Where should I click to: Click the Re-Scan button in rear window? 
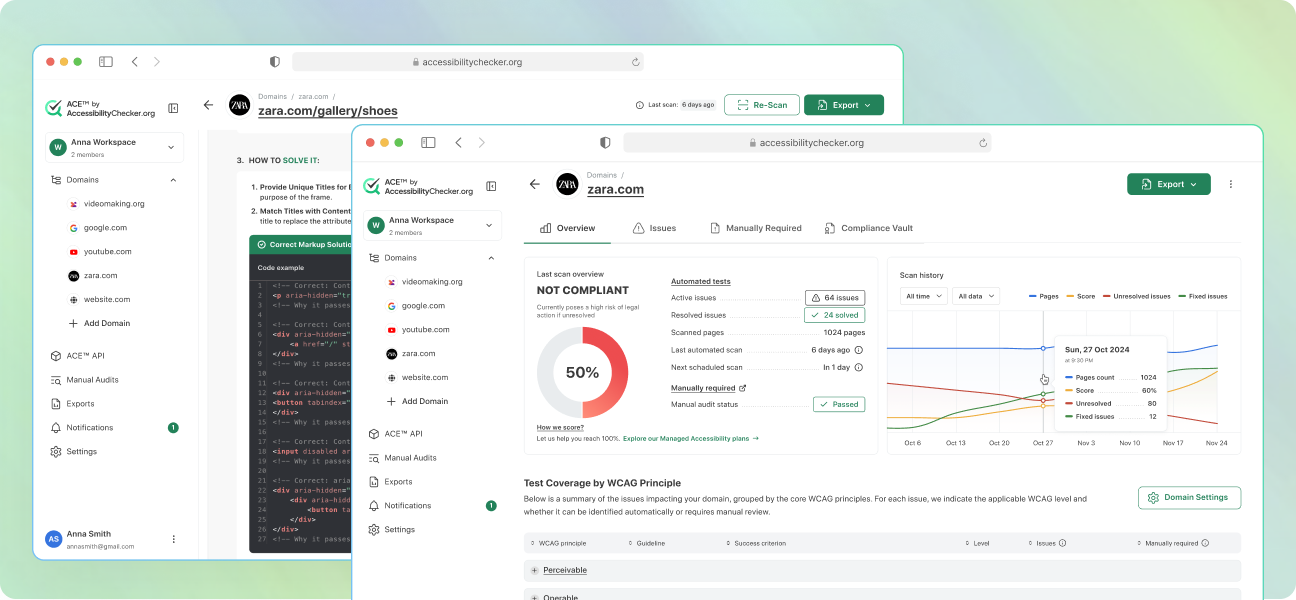761,105
